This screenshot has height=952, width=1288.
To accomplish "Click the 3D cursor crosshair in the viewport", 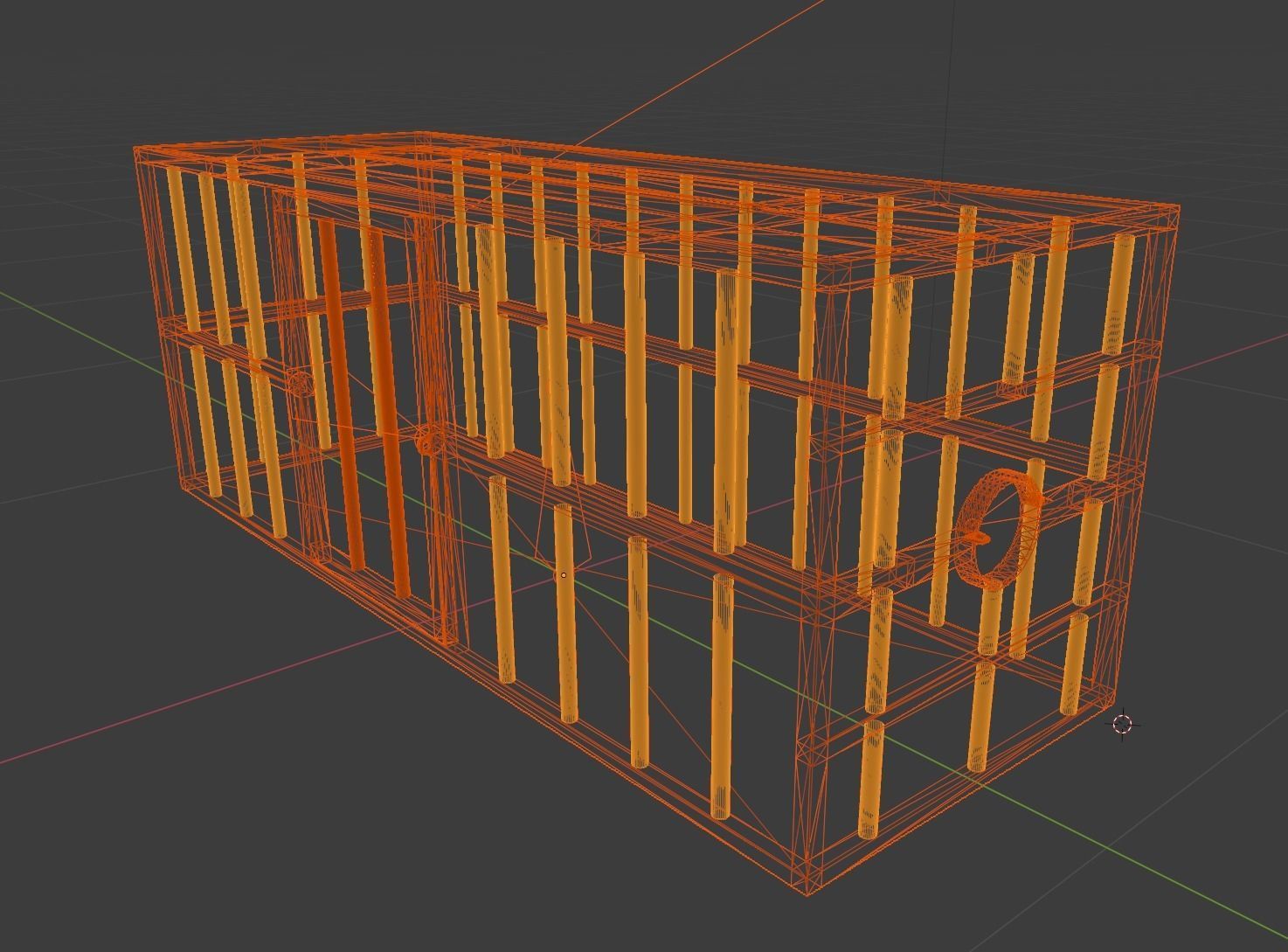I will pyautogui.click(x=1123, y=725).
